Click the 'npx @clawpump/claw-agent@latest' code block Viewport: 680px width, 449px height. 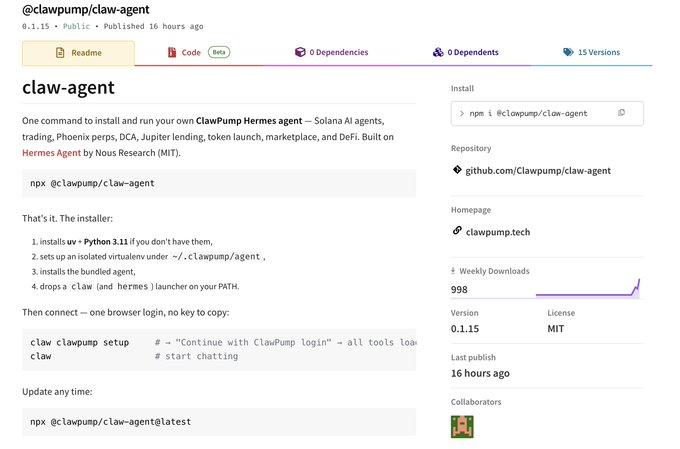tap(219, 422)
